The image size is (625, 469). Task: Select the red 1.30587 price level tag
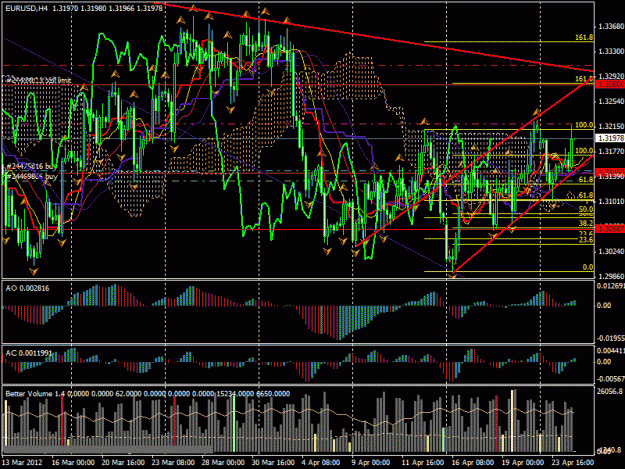610,228
